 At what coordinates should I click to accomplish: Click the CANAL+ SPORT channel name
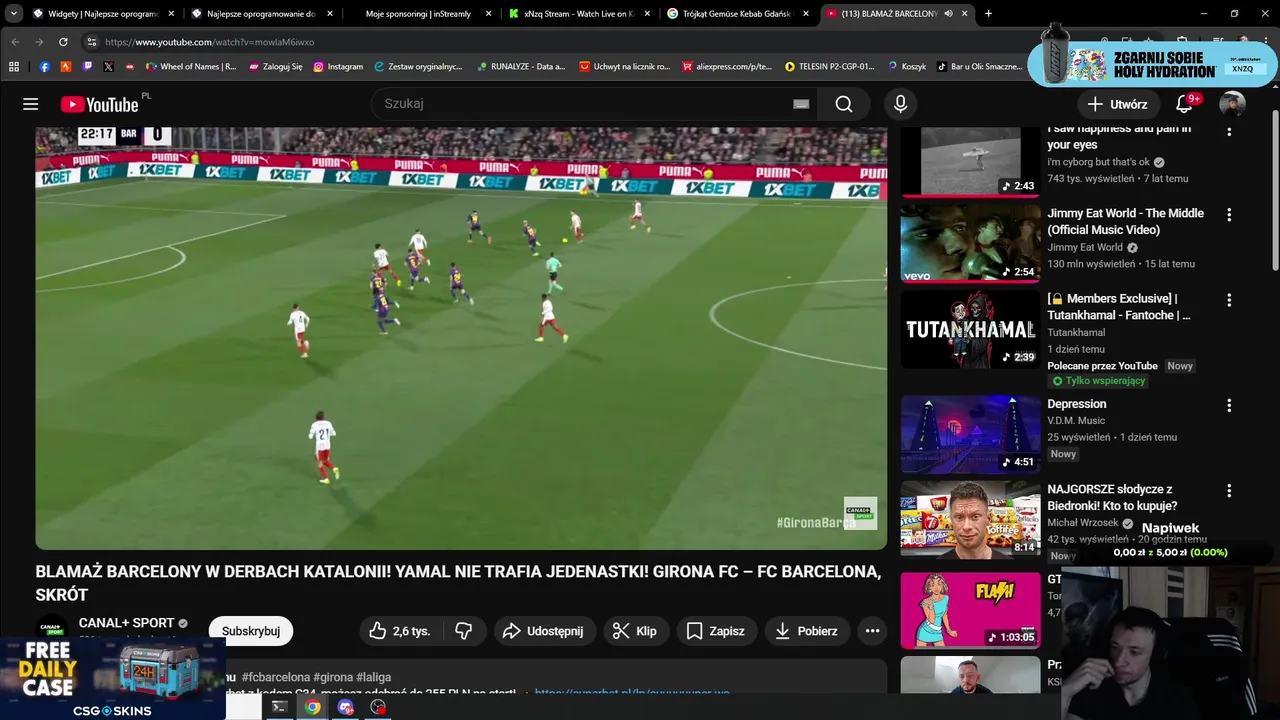(126, 623)
